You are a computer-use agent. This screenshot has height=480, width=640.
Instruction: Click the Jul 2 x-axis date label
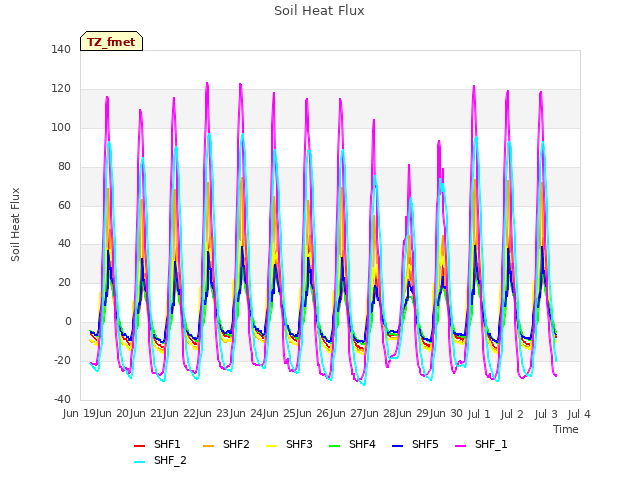click(512, 415)
